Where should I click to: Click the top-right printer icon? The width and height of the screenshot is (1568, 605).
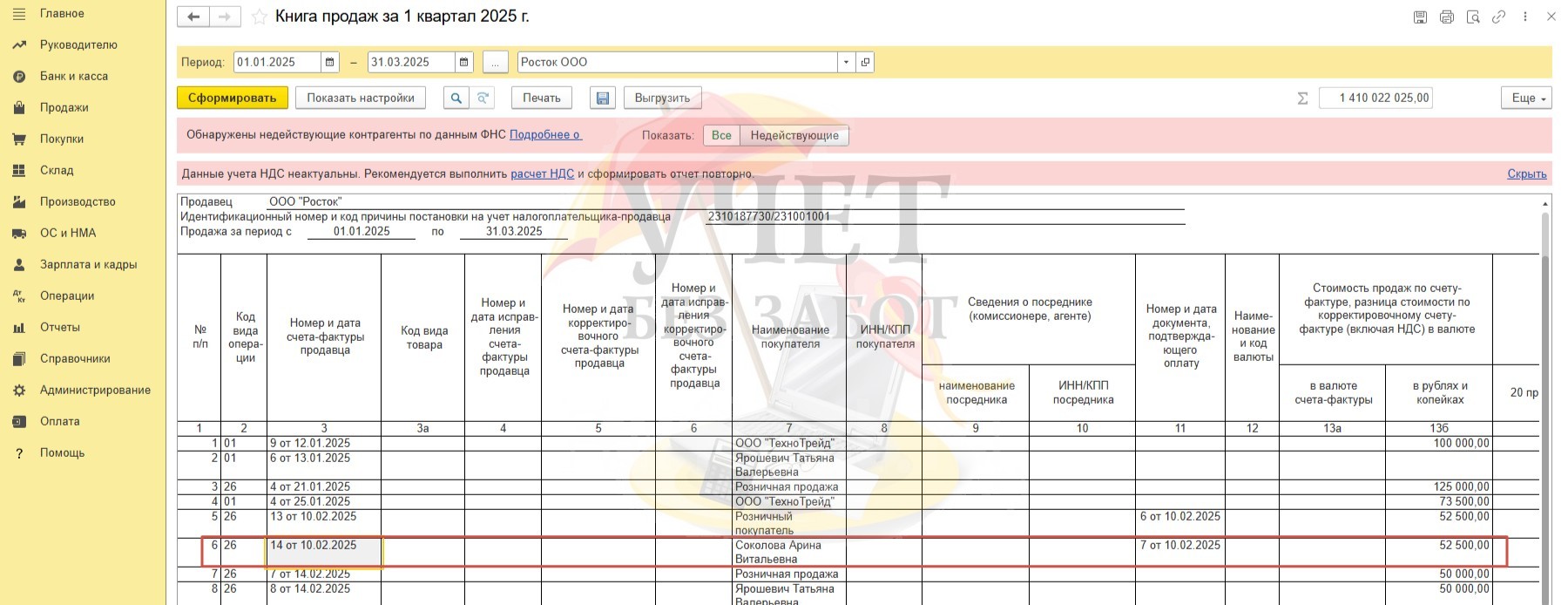[x=1446, y=17]
